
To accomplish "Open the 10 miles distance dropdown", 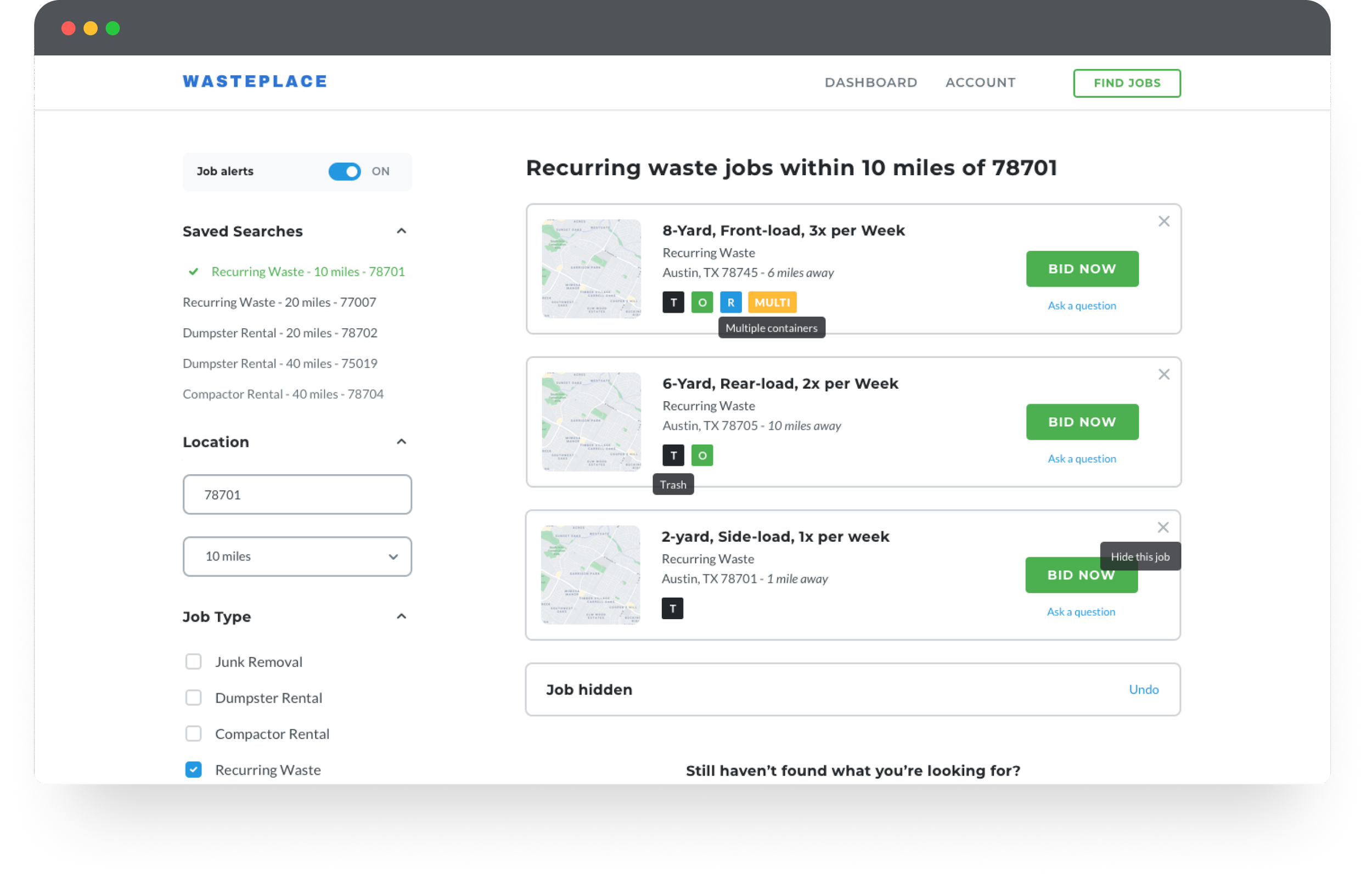I will click(x=296, y=556).
